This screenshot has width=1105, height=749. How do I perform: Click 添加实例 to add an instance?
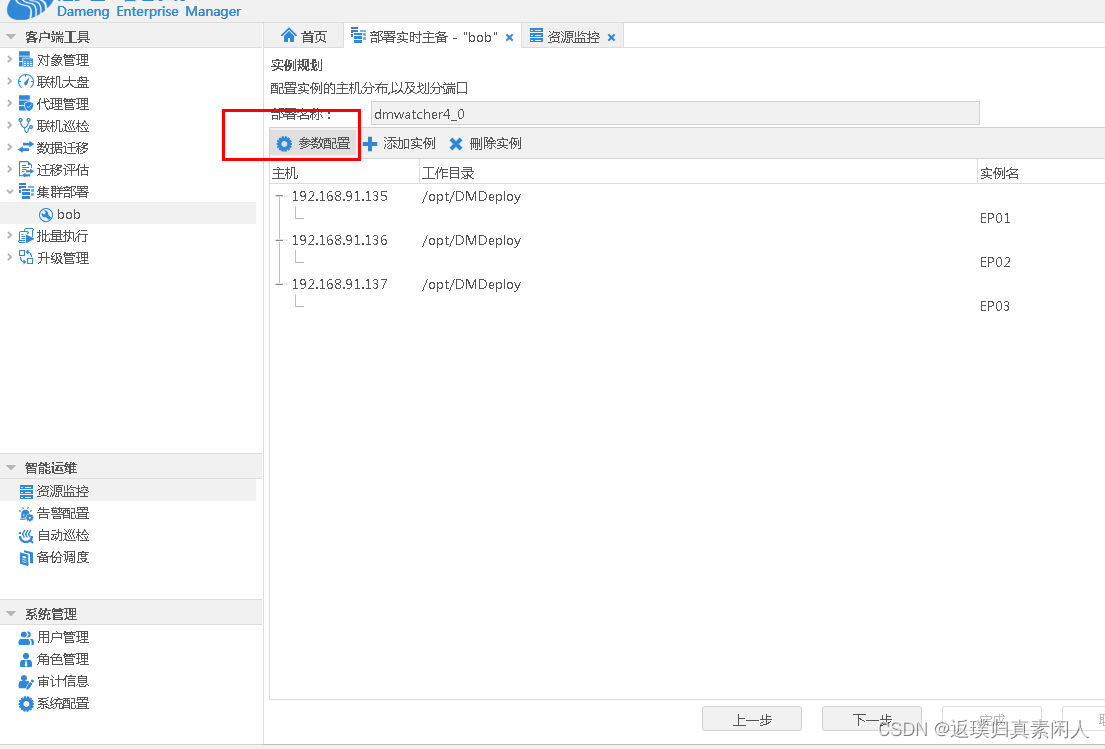point(400,144)
